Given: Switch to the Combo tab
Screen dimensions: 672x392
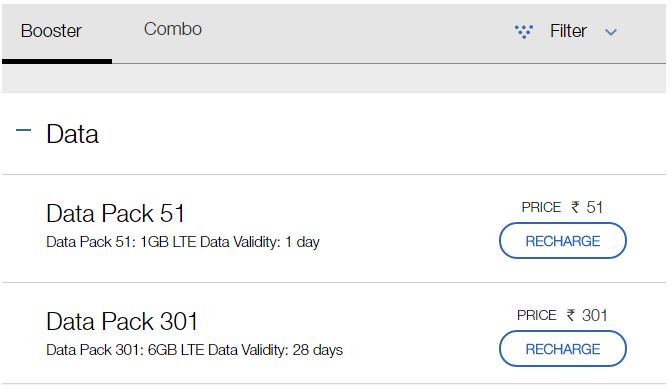Looking at the screenshot, I should [173, 29].
